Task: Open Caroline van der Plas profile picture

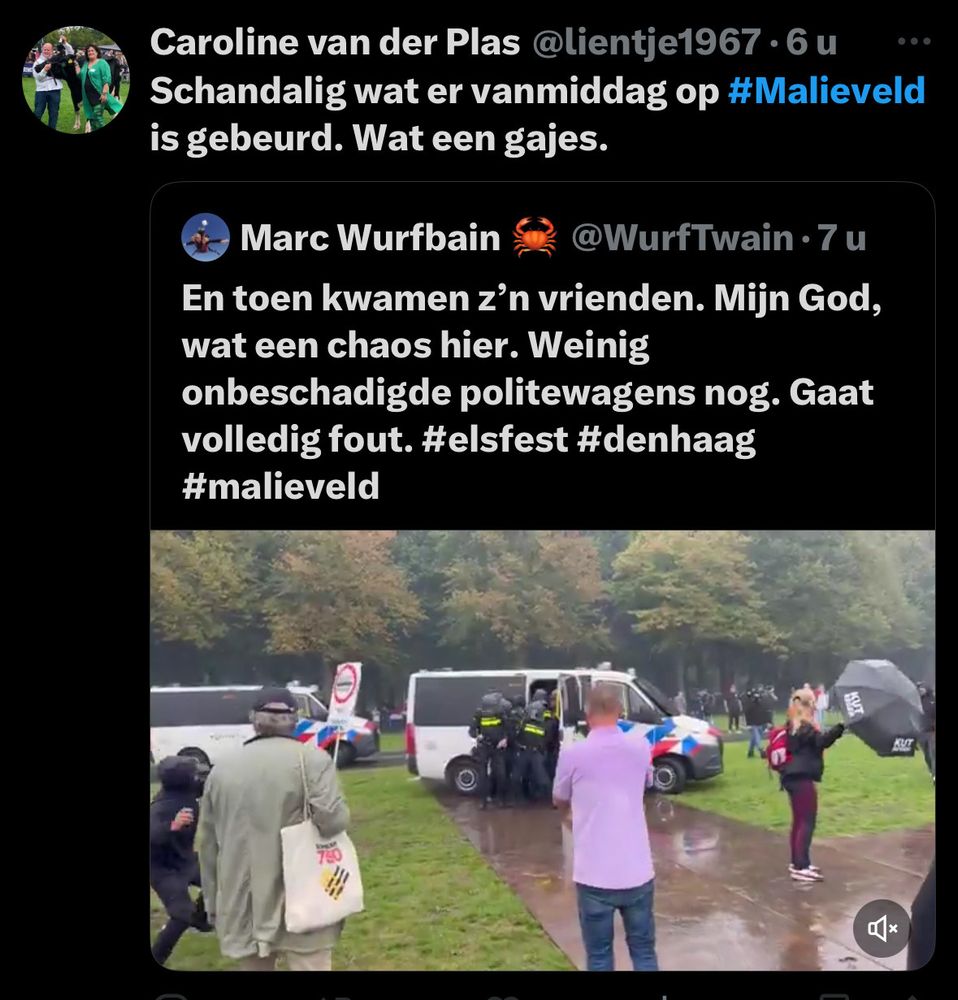Action: point(76,80)
